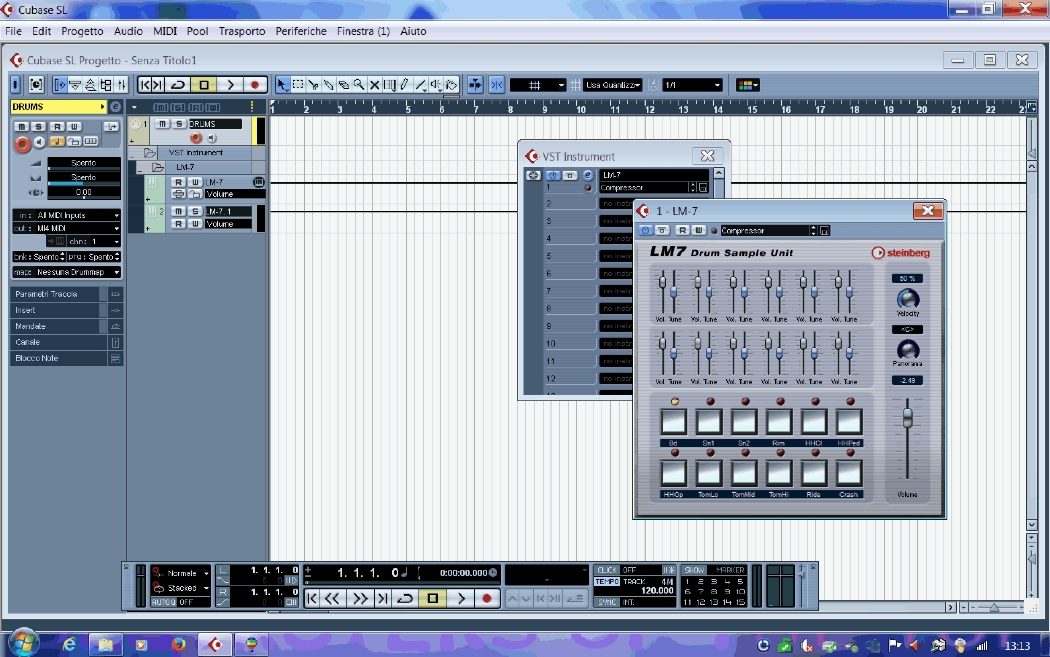The image size is (1050, 657).
Task: Open the channel chn: 1 dropdown
Action: pos(93,241)
